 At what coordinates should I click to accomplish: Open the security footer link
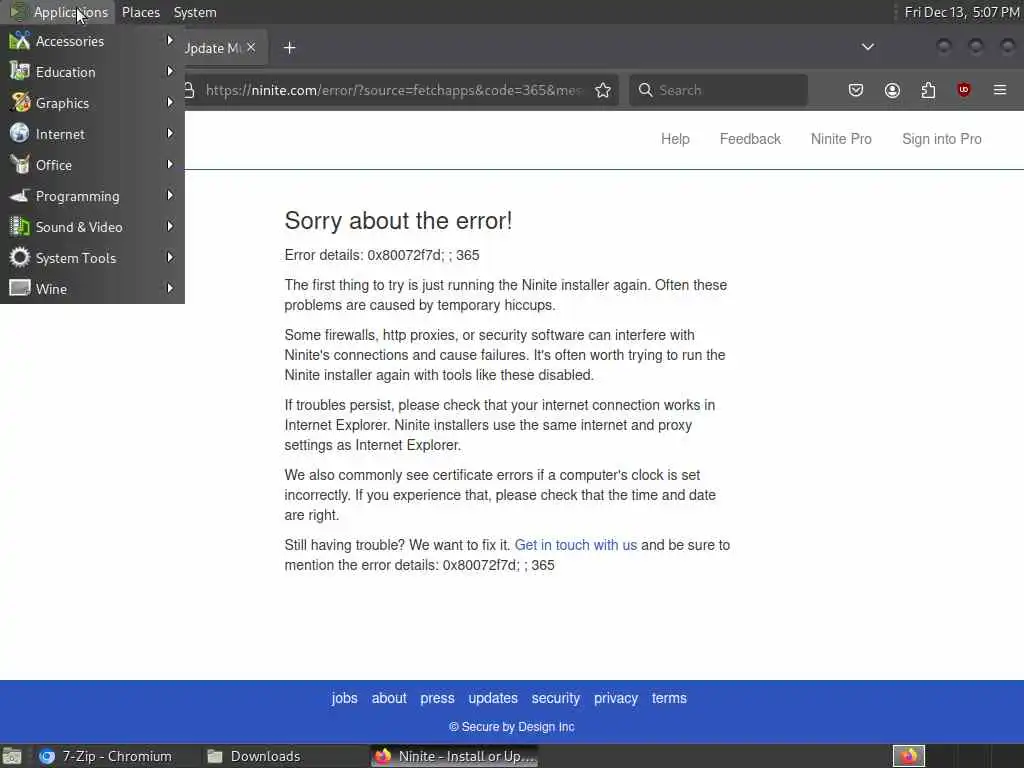(x=556, y=698)
